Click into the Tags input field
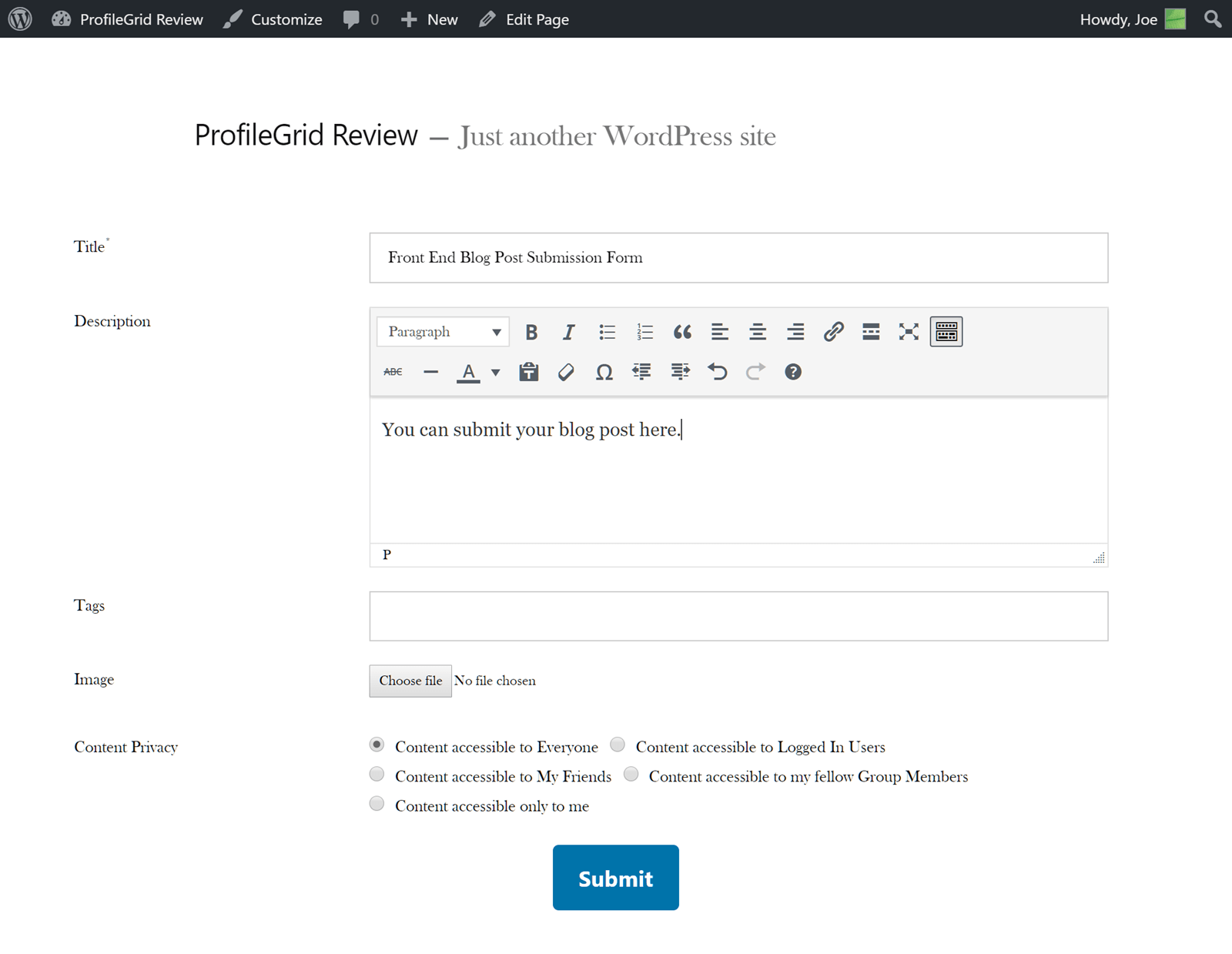 pyautogui.click(x=738, y=616)
